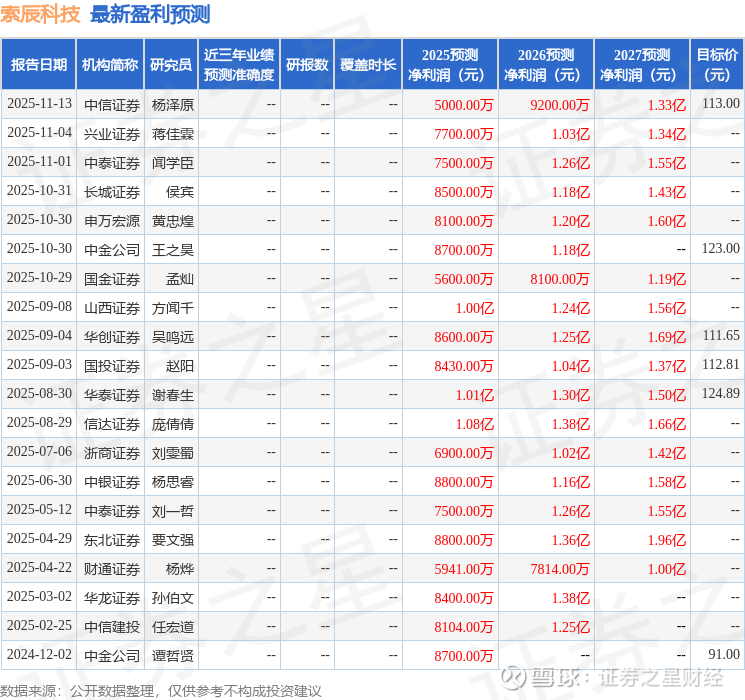The height and width of the screenshot is (700, 745).
Task: Click 1.60亿 forecast value
Action: pos(667,221)
